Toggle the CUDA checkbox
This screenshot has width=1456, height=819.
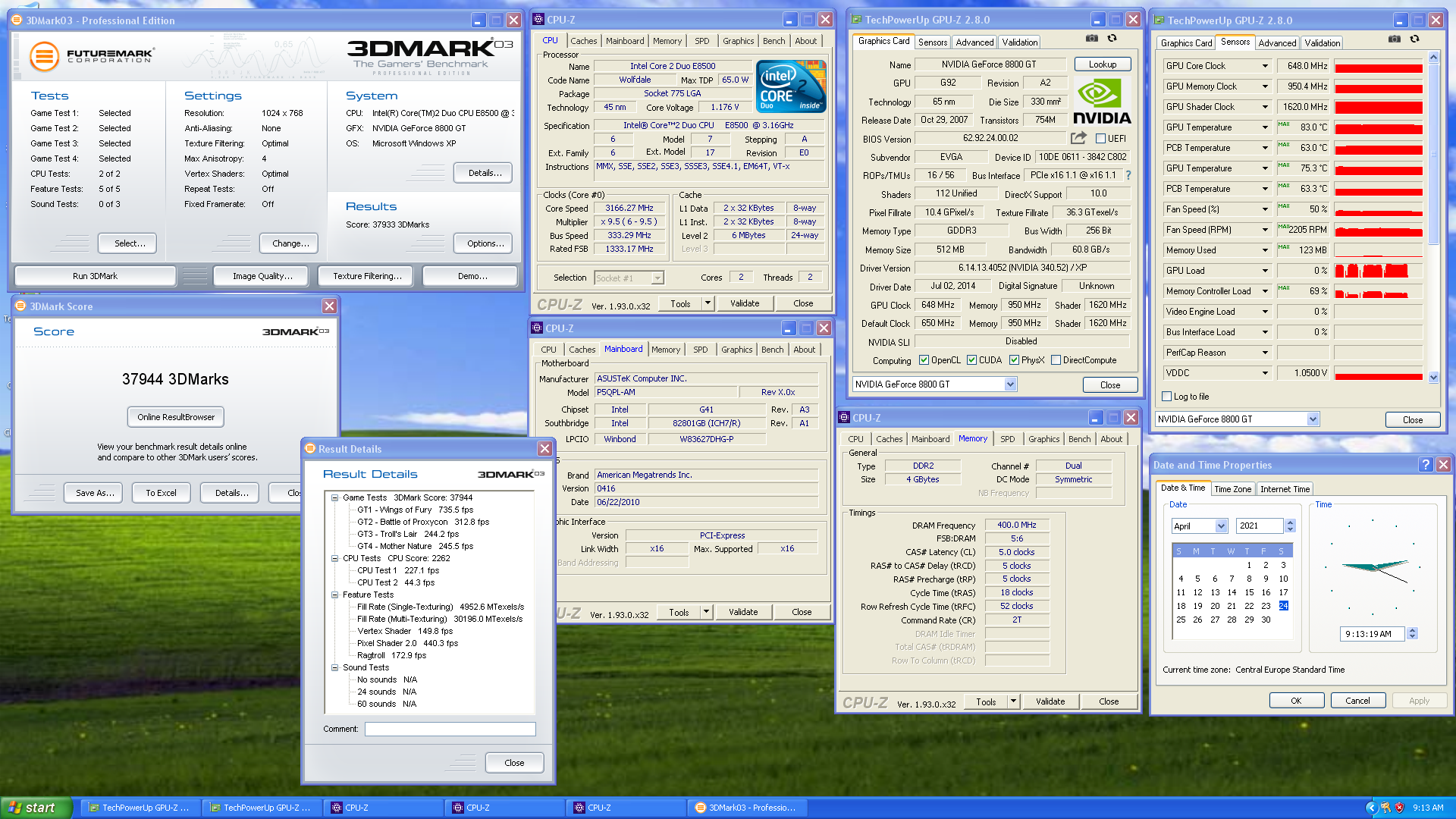(971, 360)
